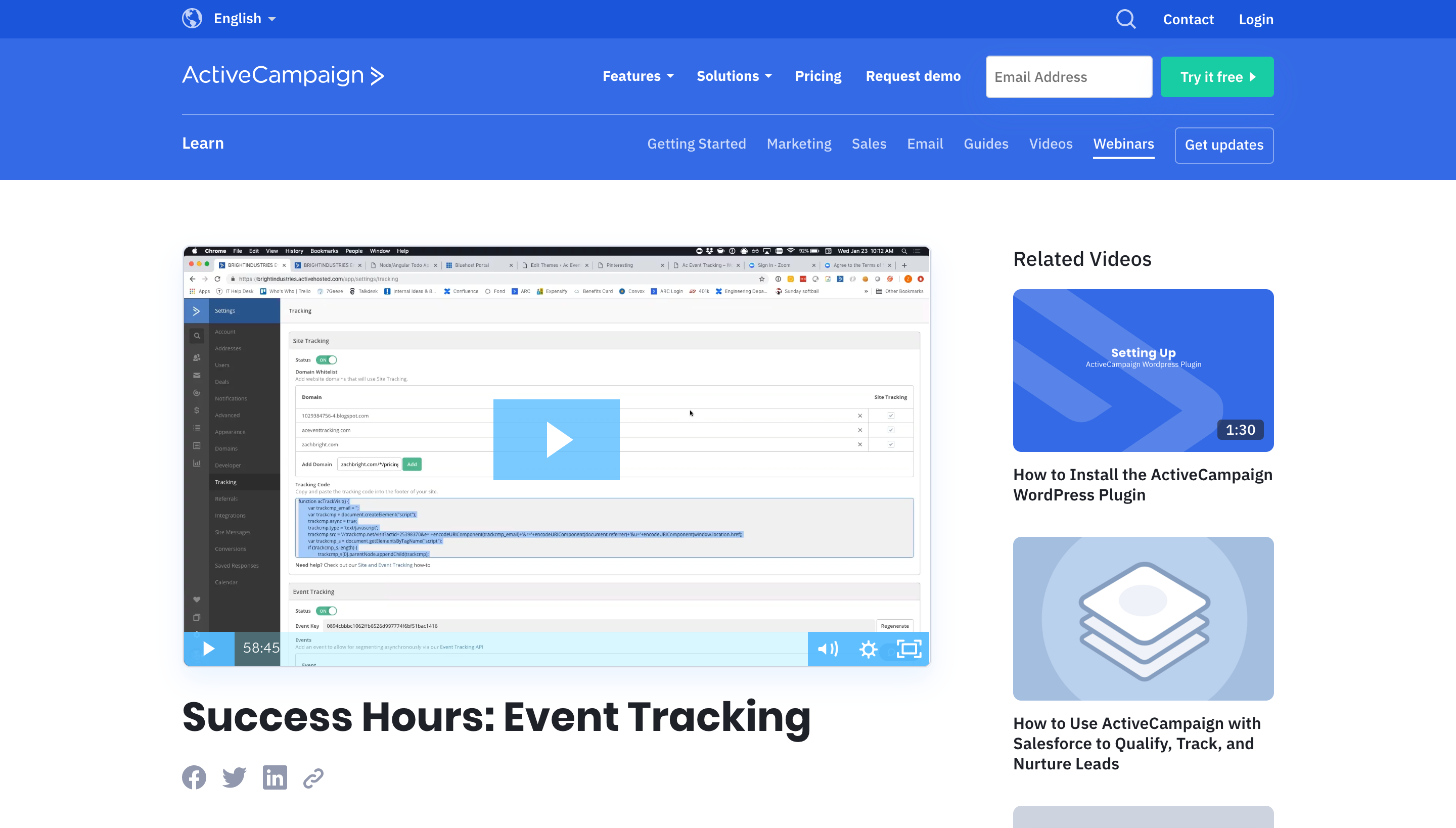
Task: Click the Try it free button
Action: [1217, 77]
